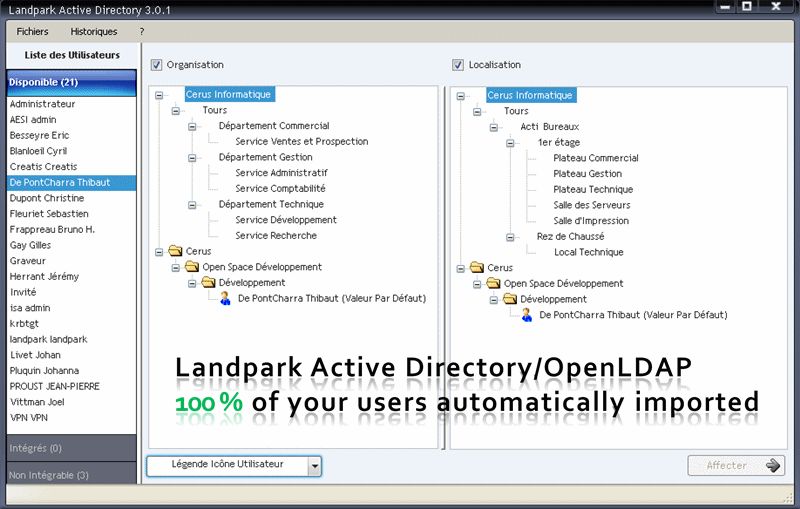The width and height of the screenshot is (800, 509).
Task: Select user krbtgt
Action: [x=24, y=324]
